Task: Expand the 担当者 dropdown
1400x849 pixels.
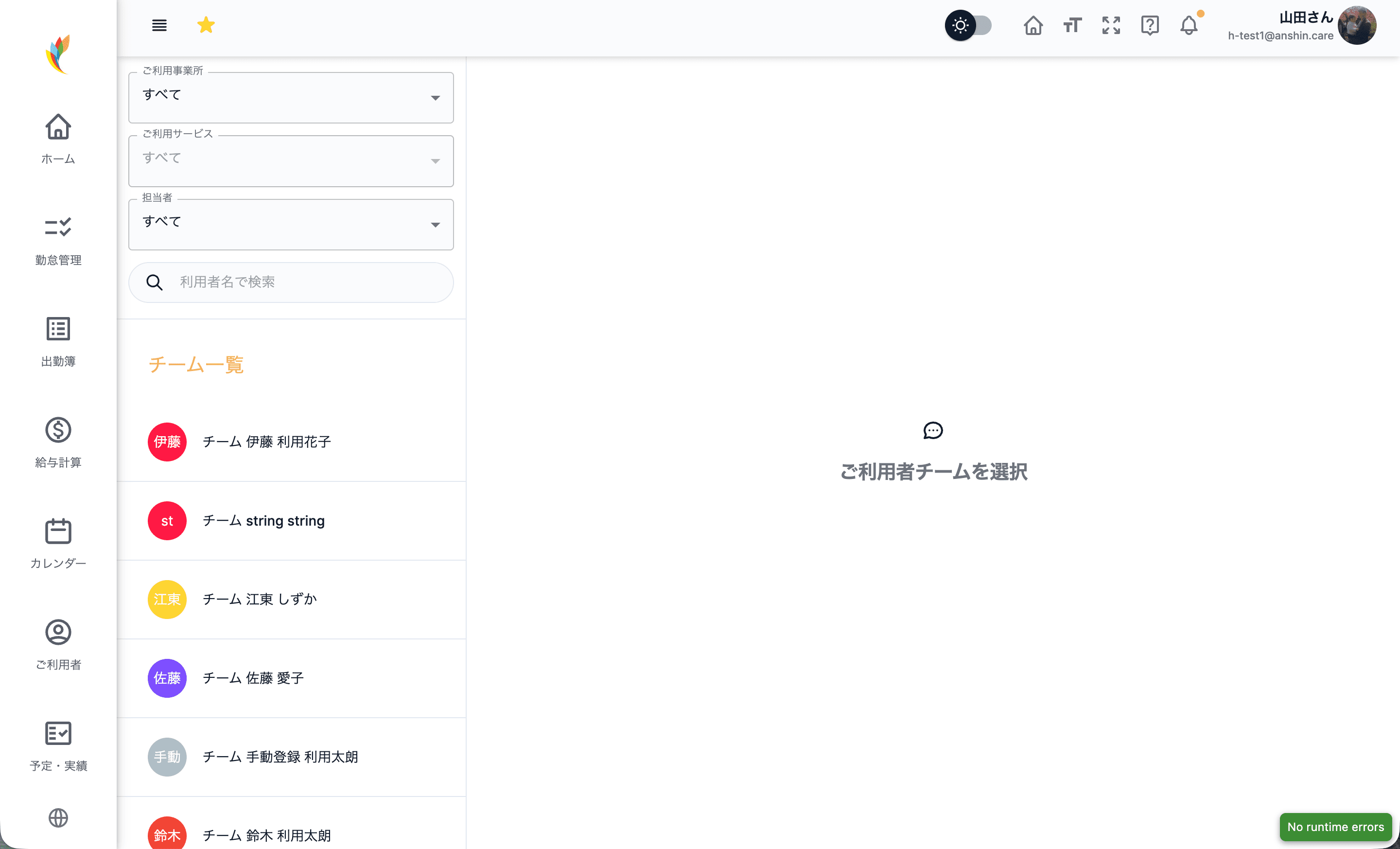Action: click(291, 225)
